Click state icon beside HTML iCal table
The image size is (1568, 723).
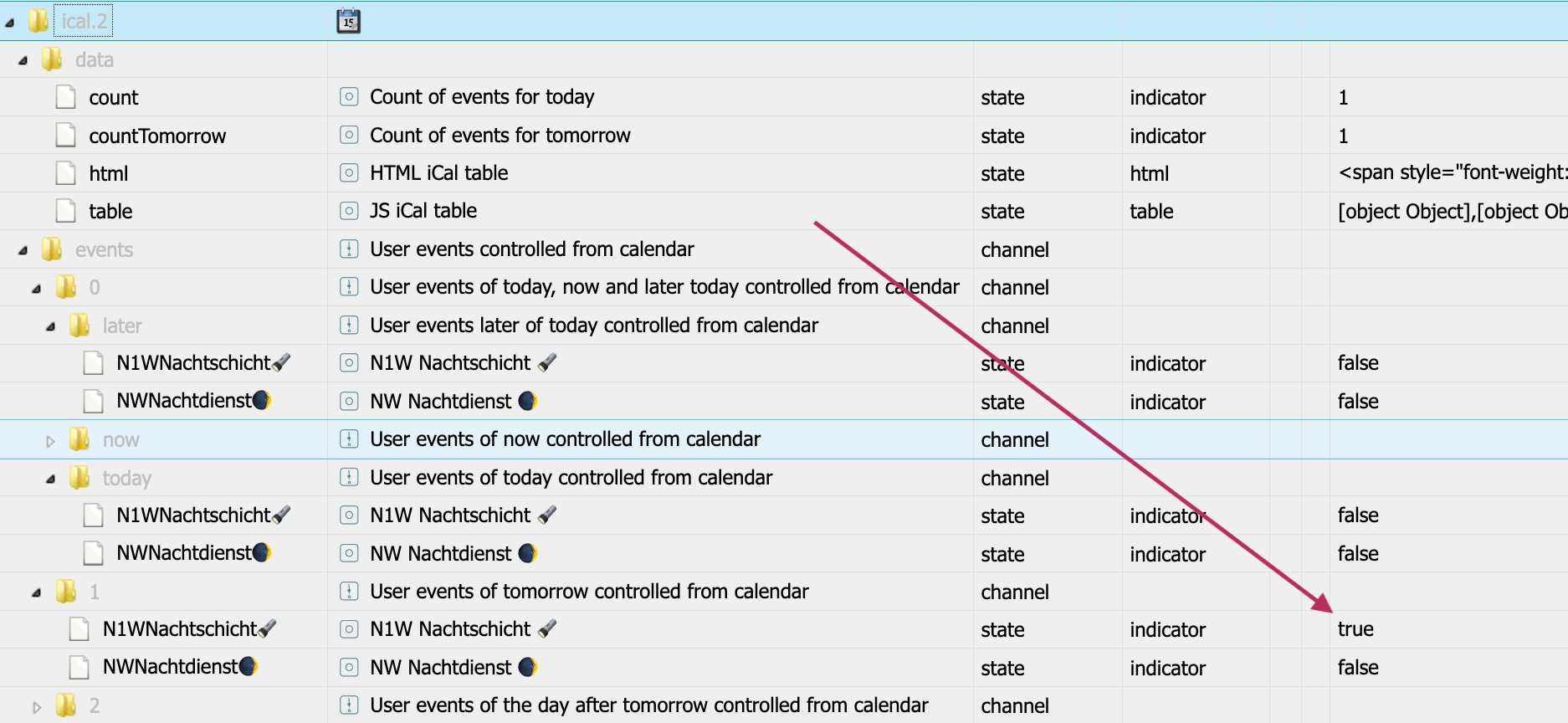pyautogui.click(x=349, y=173)
